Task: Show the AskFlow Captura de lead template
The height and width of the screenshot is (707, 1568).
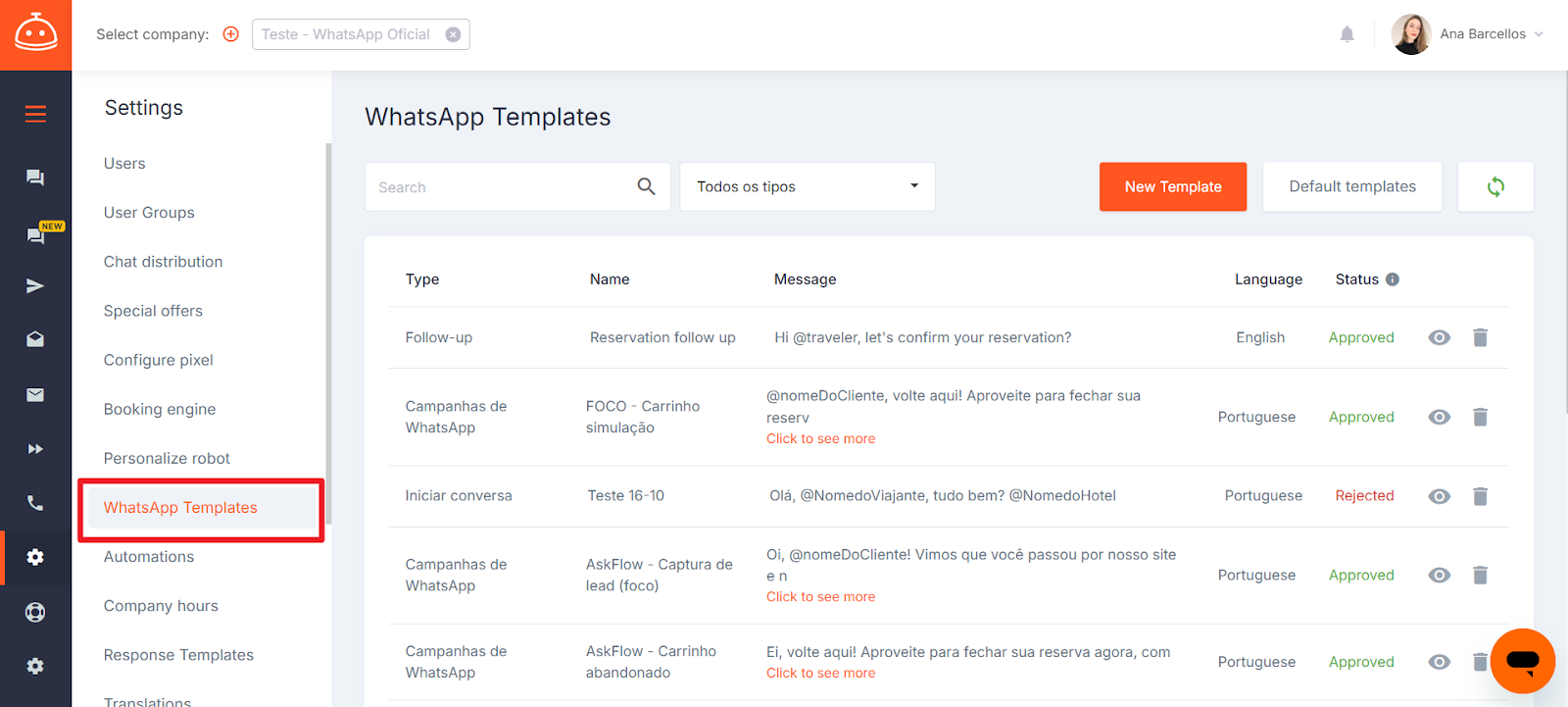Action: tap(1439, 576)
